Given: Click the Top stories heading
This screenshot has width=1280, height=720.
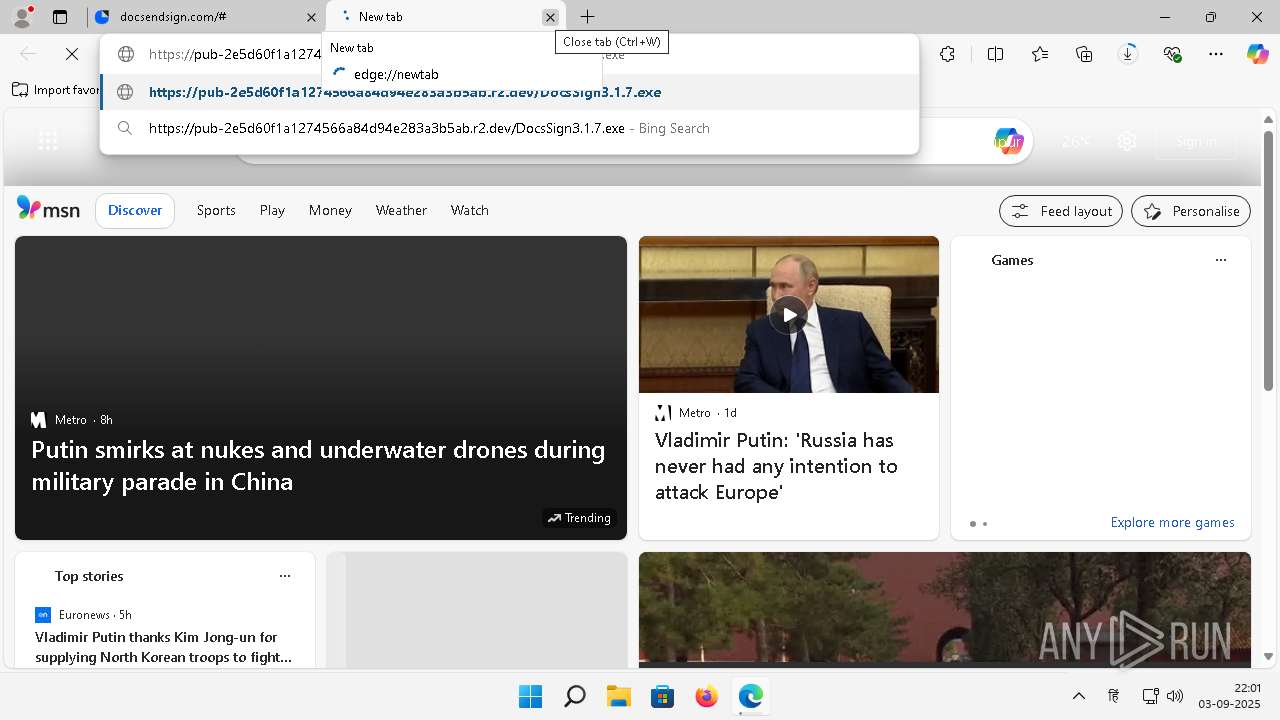Looking at the screenshot, I should tap(89, 576).
